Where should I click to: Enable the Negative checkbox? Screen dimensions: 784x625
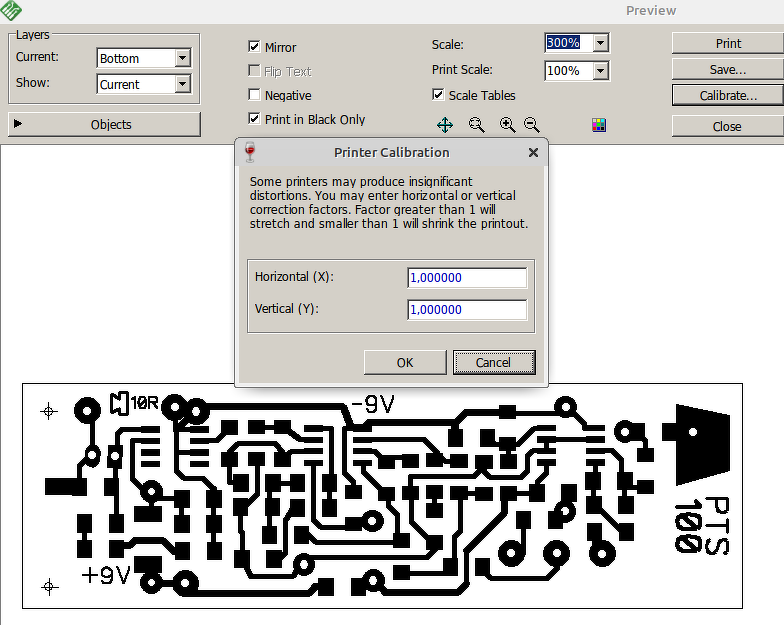pyautogui.click(x=254, y=94)
